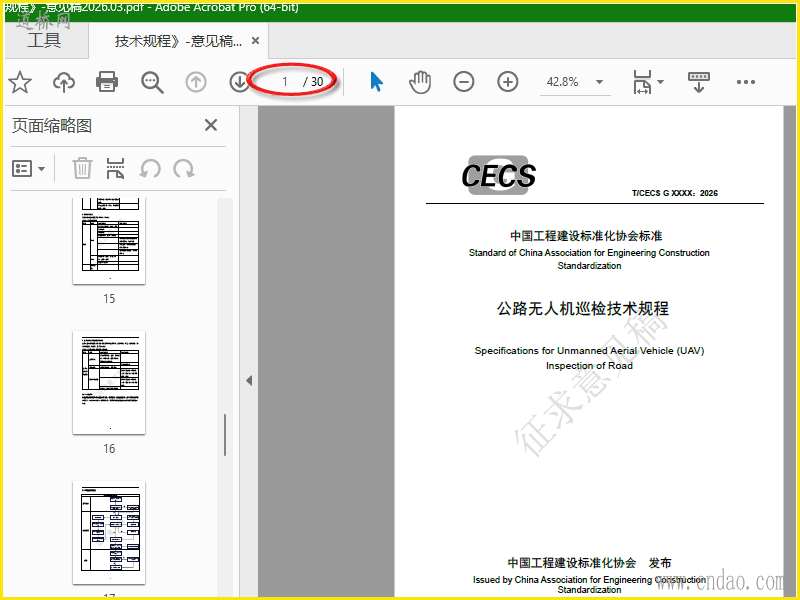Screen dimensions: 800x600
Task: Click the current page number field
Action: coord(285,82)
